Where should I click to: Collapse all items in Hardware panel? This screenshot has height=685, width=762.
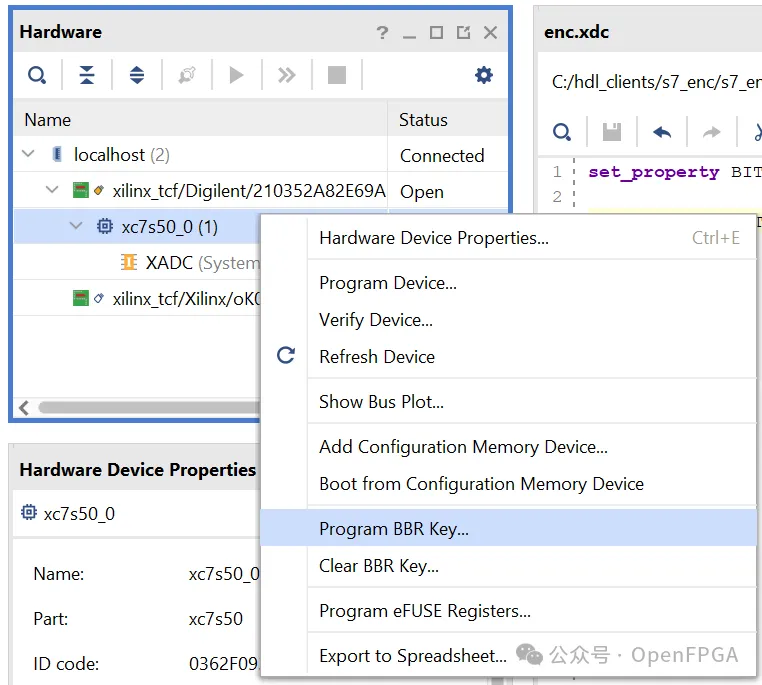click(x=87, y=75)
